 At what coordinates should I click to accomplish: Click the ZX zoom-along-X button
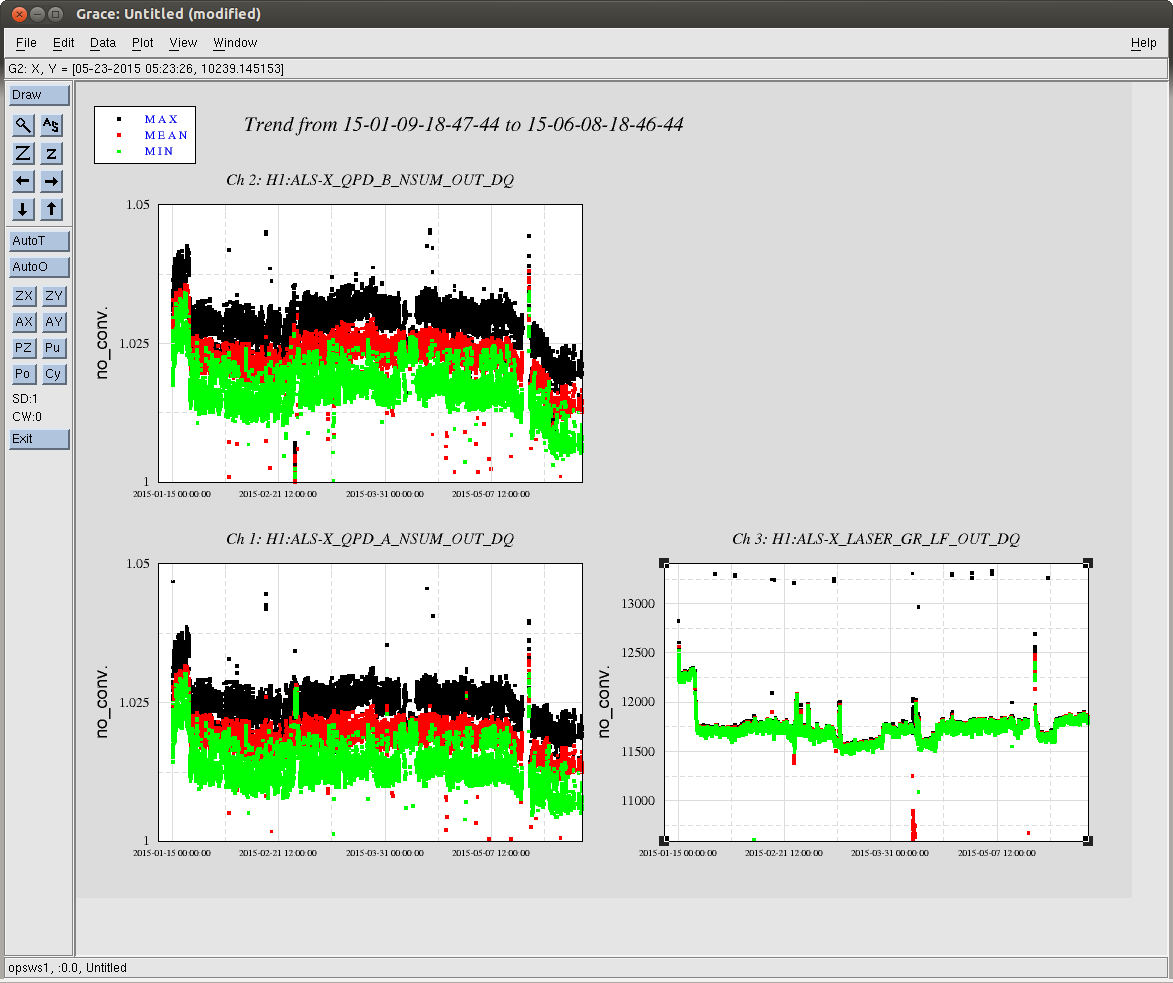pyautogui.click(x=24, y=296)
